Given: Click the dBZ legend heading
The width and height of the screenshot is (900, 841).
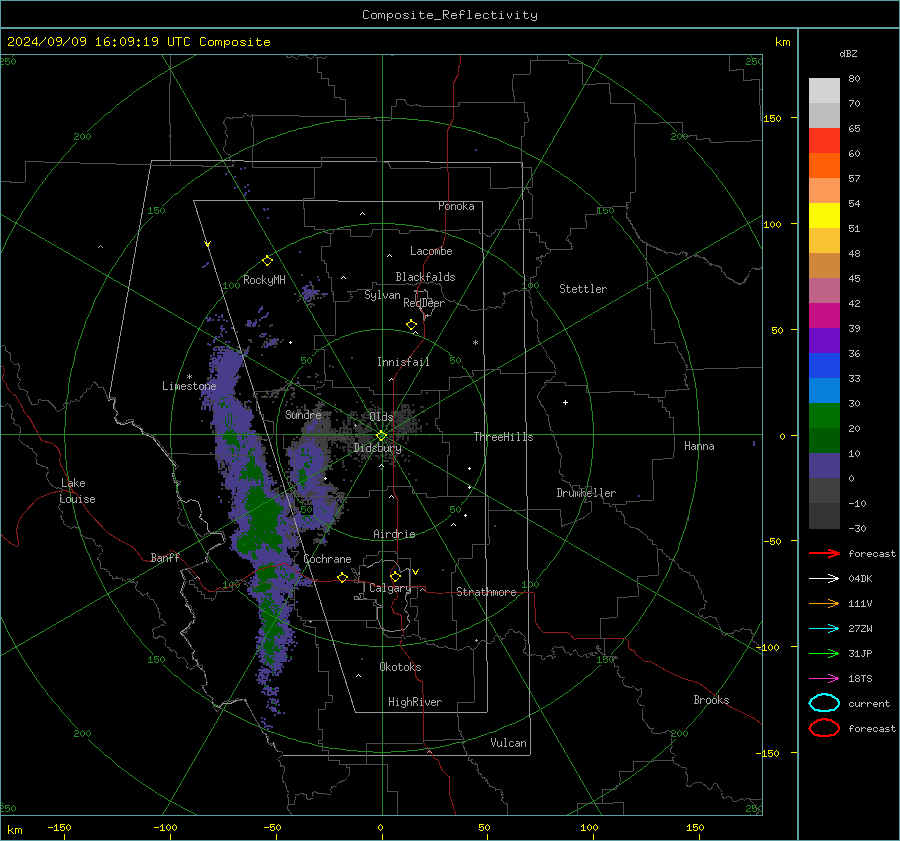Looking at the screenshot, I should pyautogui.click(x=848, y=53).
